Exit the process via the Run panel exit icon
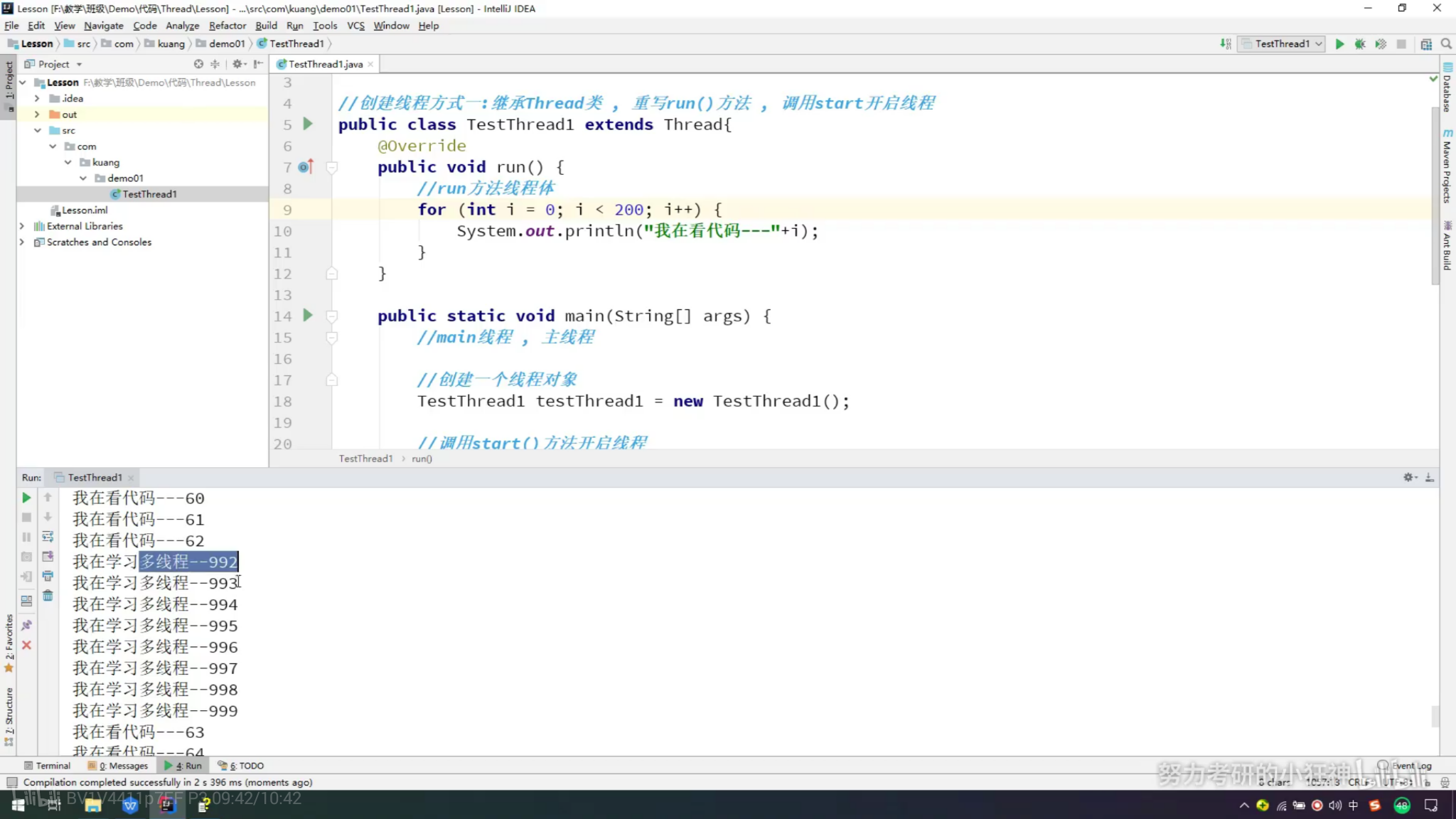Viewport: 1456px width, 819px height. tap(26, 577)
